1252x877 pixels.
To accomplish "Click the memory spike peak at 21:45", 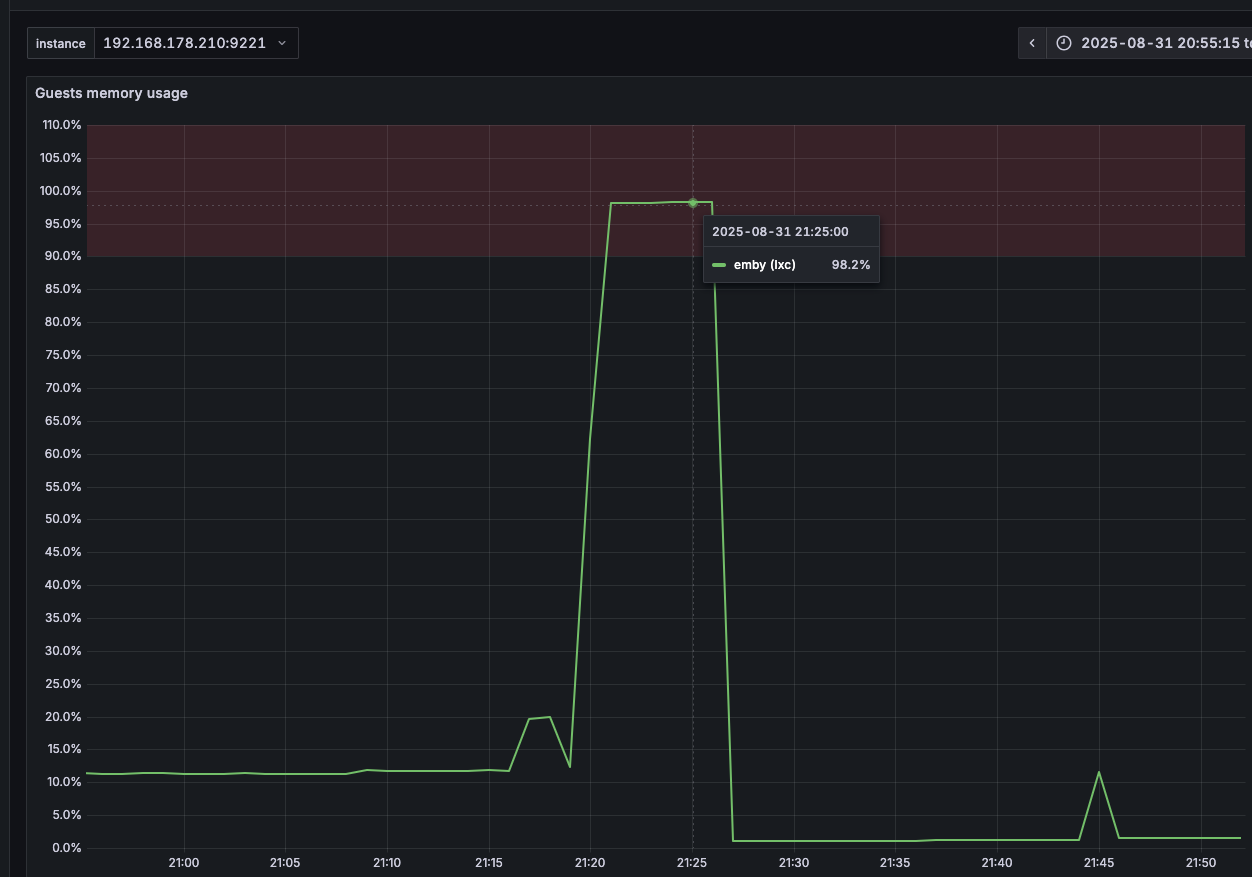I will pyautogui.click(x=1099, y=772).
